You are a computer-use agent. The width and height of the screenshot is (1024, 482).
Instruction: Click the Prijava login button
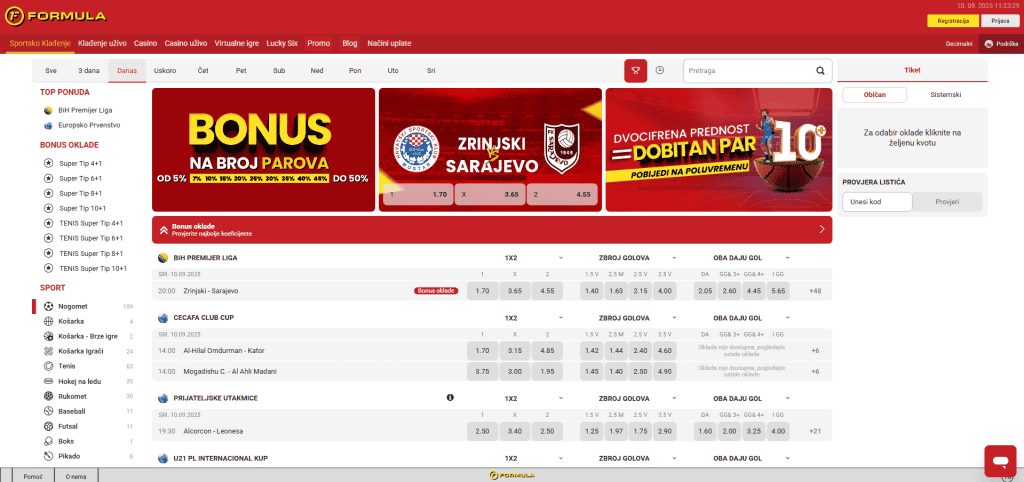coord(1000,21)
